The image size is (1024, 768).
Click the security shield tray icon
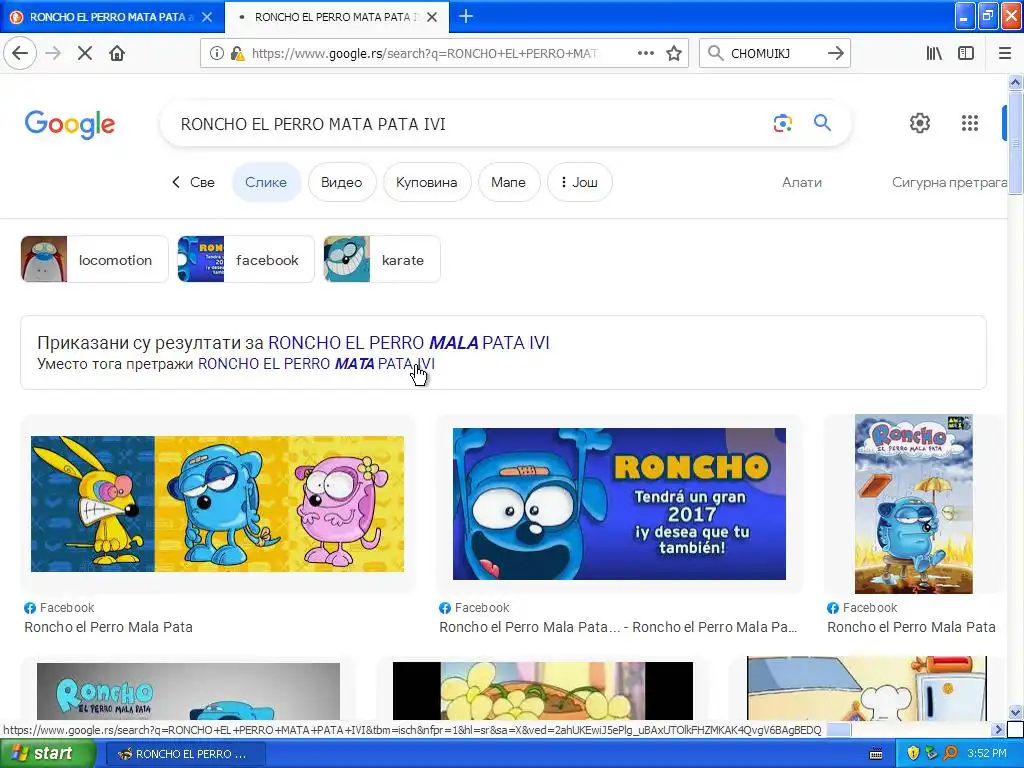pos(913,753)
